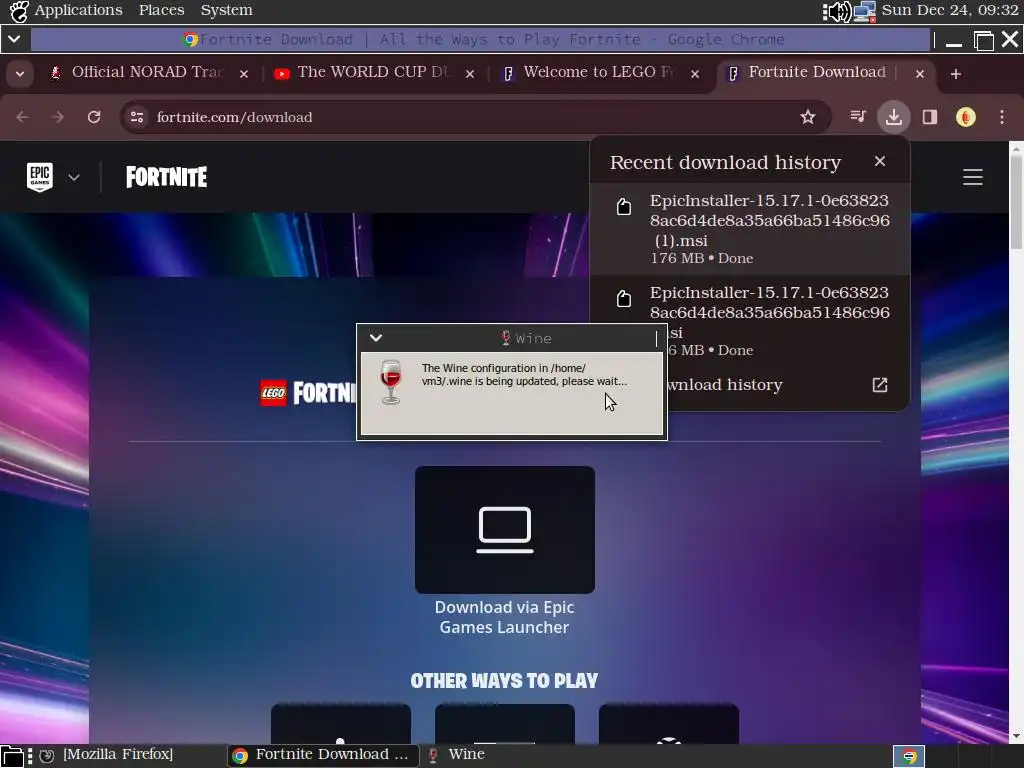Open media controls icon in toolbar
This screenshot has width=1024, height=768.
[x=858, y=117]
